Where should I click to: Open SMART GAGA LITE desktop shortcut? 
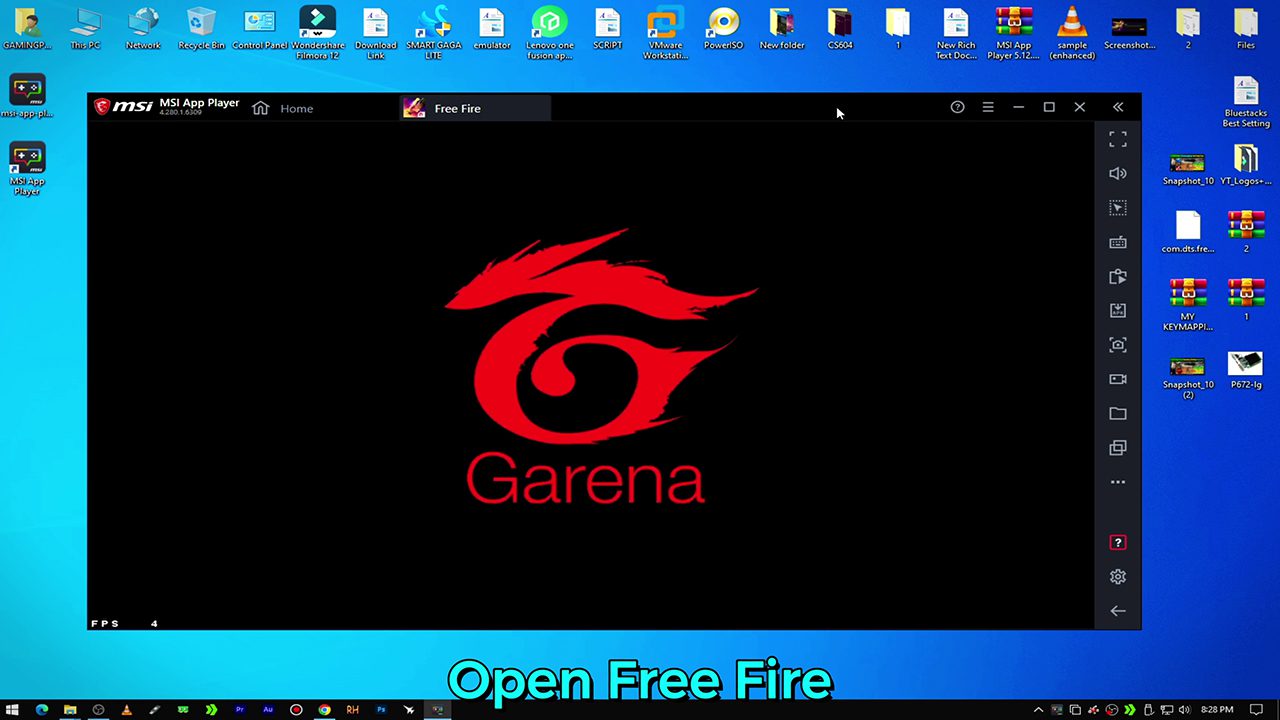(x=433, y=32)
